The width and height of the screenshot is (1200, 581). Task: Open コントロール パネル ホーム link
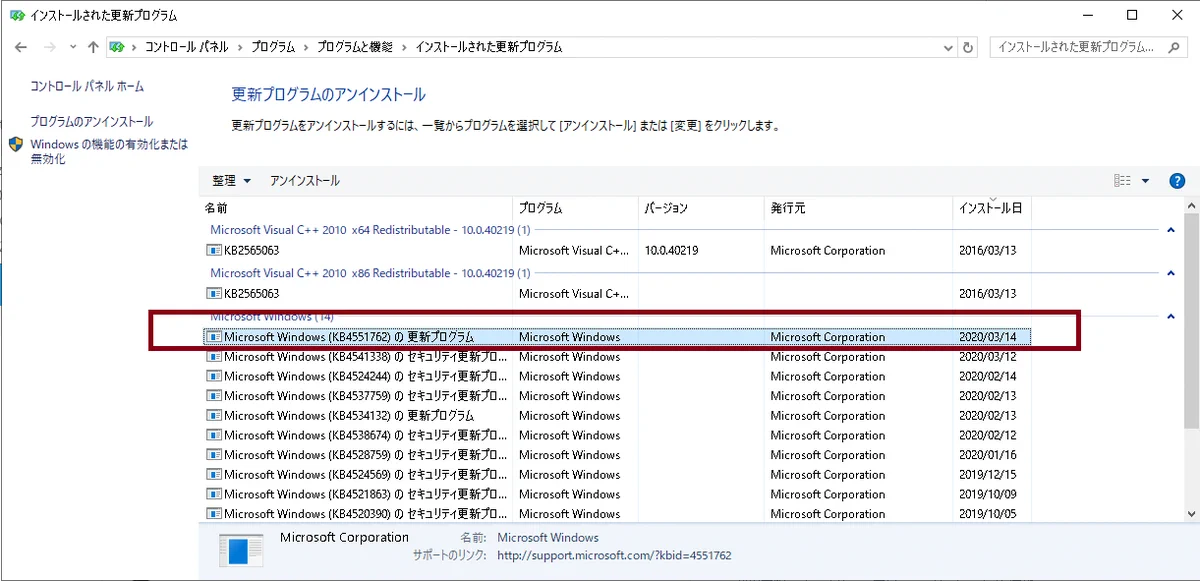point(87,87)
